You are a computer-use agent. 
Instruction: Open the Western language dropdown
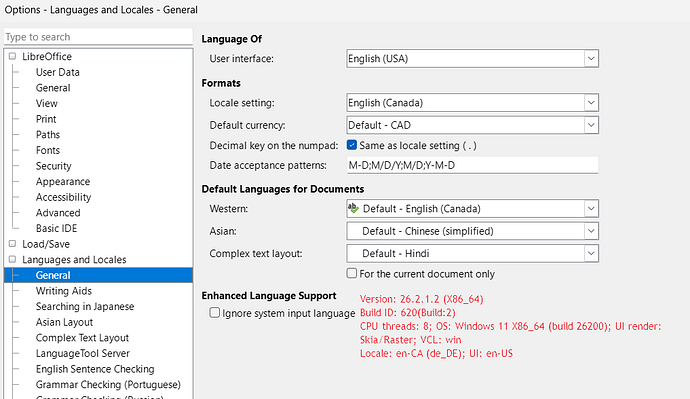pos(591,209)
